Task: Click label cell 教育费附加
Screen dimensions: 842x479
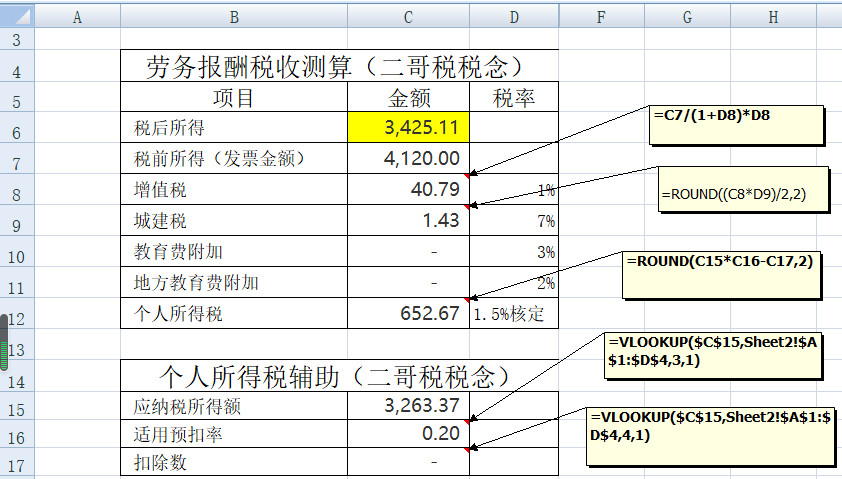Action: coord(234,251)
